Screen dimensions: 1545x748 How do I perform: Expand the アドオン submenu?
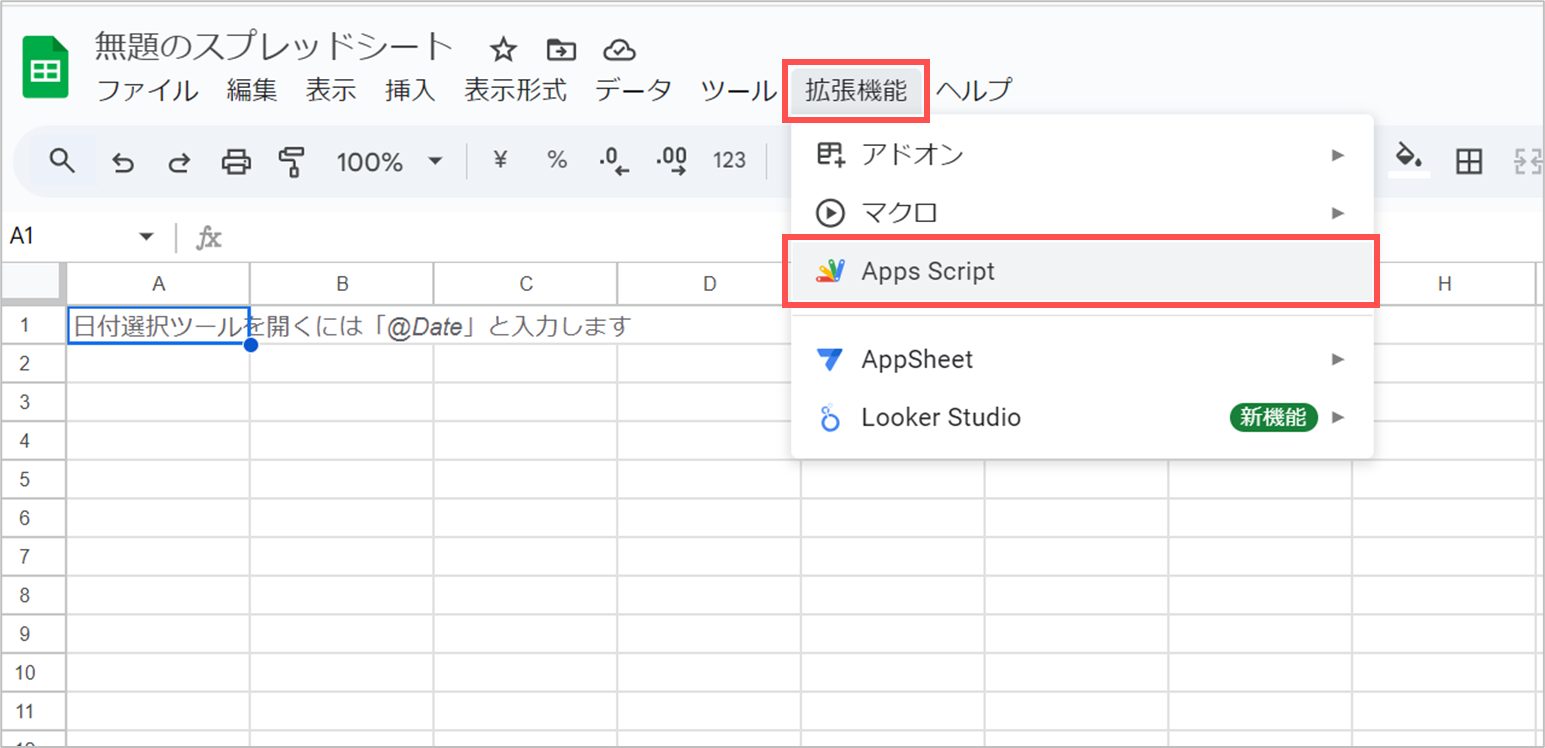coord(1082,155)
